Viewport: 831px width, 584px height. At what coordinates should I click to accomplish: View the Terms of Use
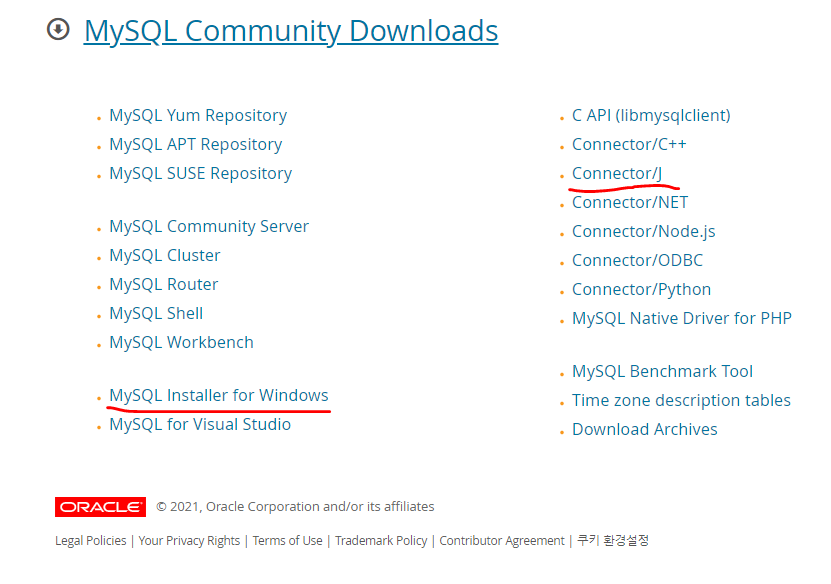point(287,541)
